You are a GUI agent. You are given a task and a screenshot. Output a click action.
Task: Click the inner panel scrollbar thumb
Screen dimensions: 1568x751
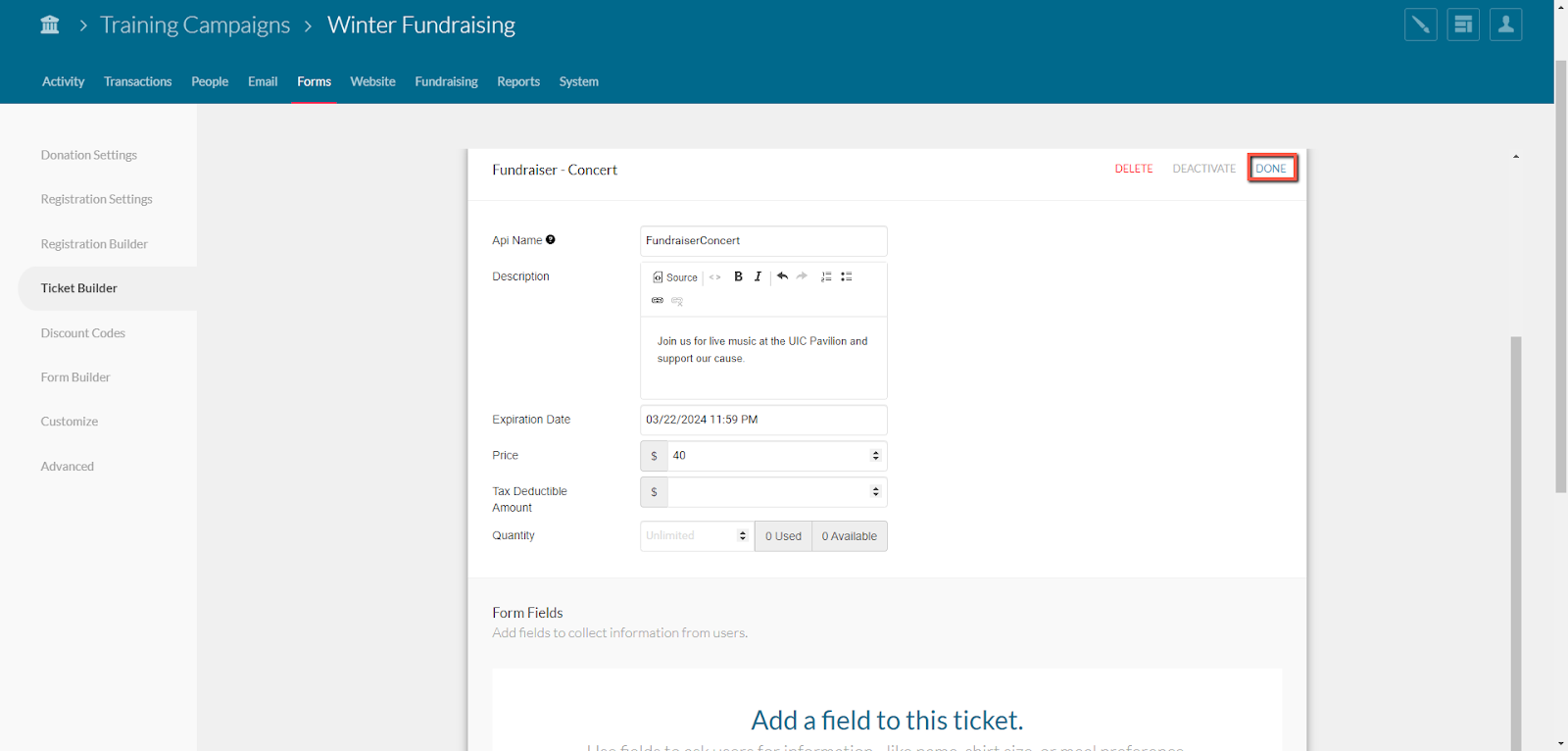click(1516, 543)
